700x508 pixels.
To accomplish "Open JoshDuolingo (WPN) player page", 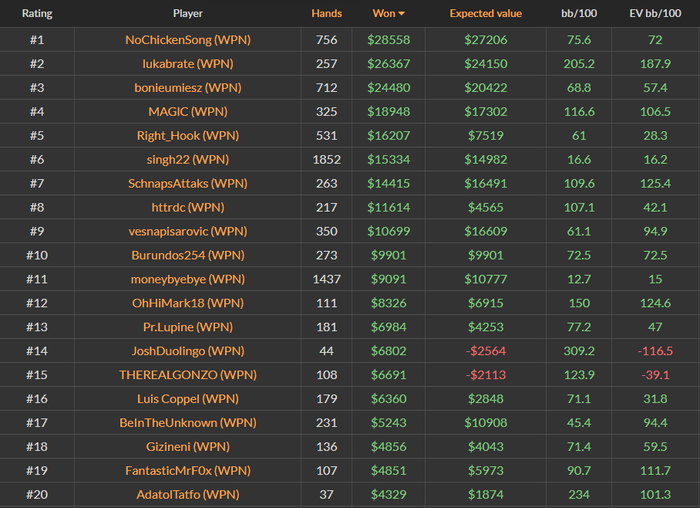I will (187, 351).
